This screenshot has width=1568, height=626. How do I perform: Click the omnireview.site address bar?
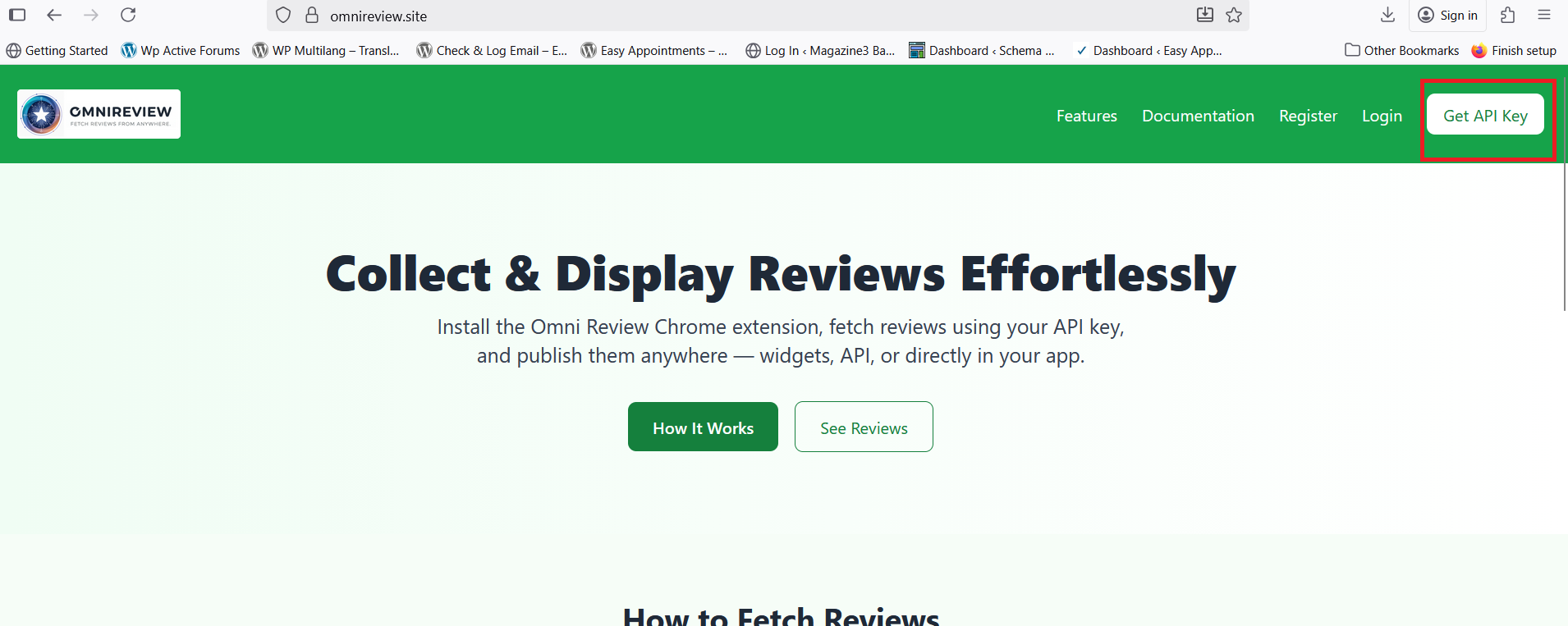click(x=739, y=16)
